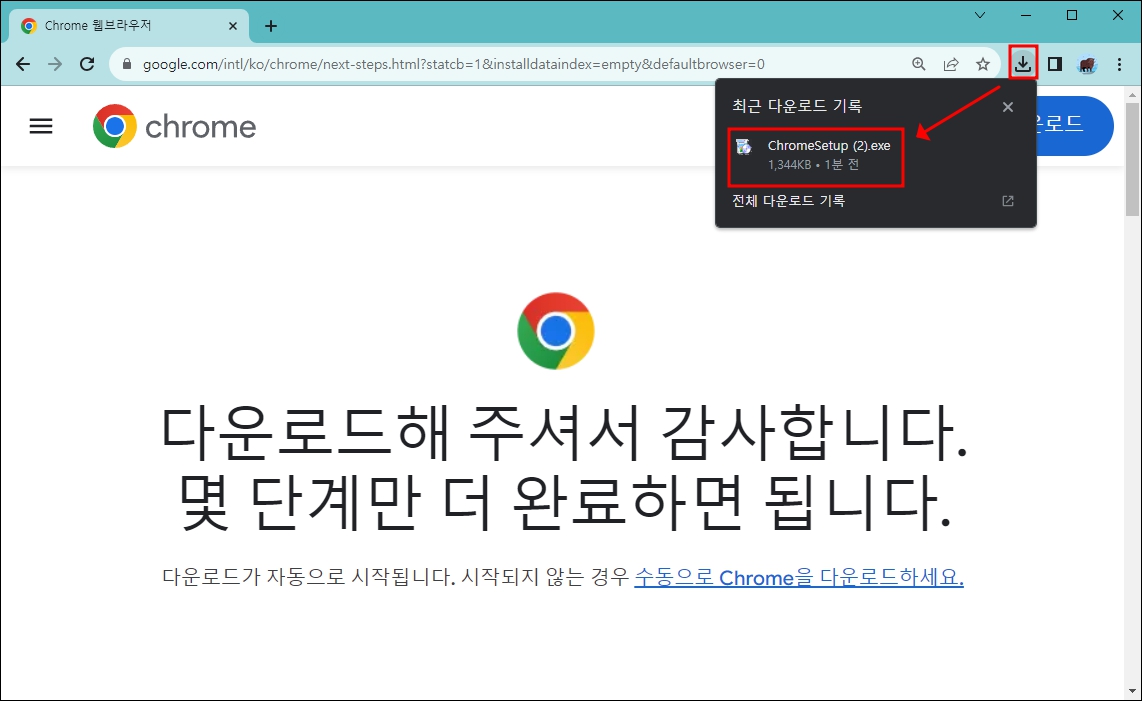Open full download history external icon
This screenshot has width=1142, height=701.
(1008, 200)
